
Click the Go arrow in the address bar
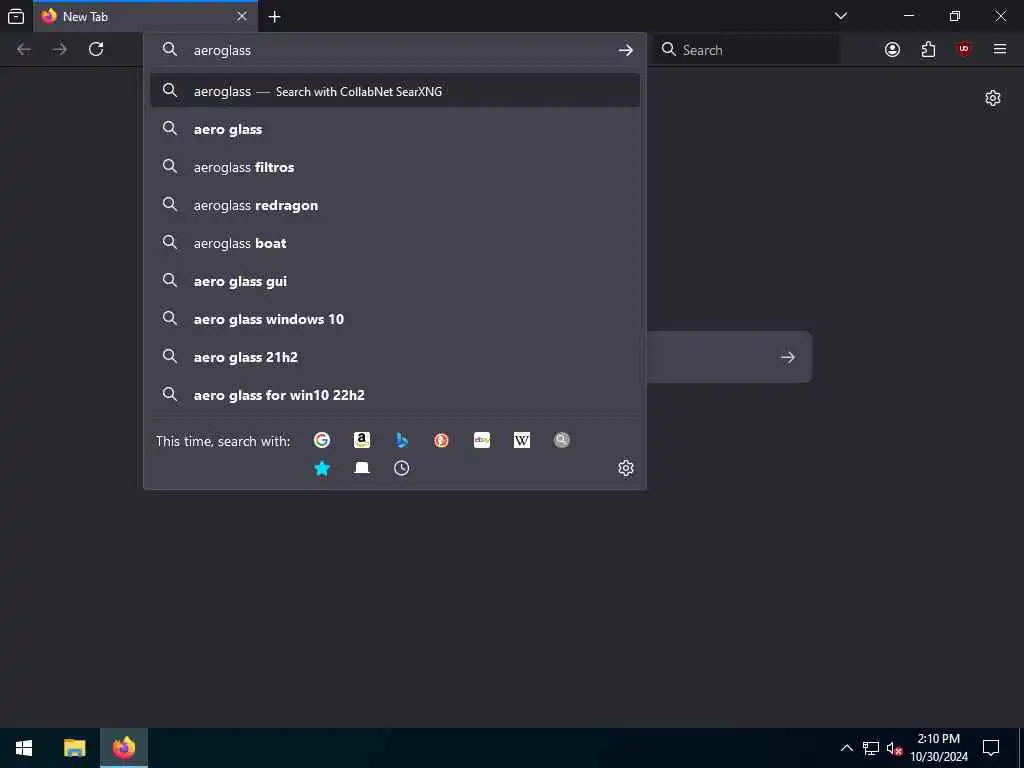(626, 50)
